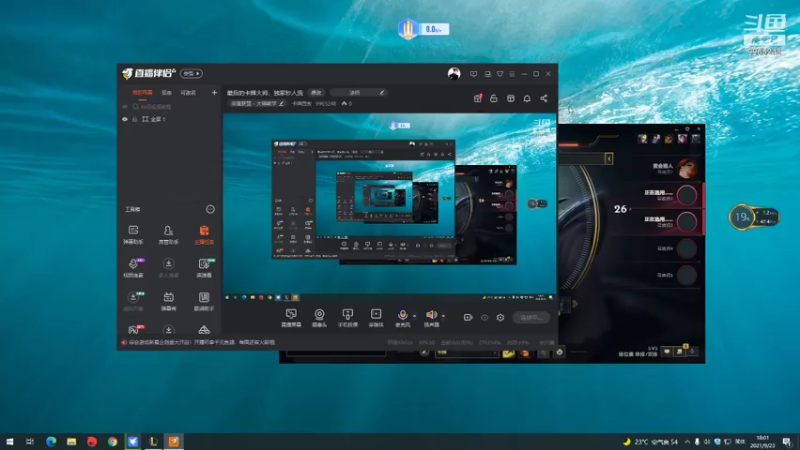Image resolution: width=800 pixels, height=450 pixels.
Task: Click the greyed start streaming button
Action: pos(531,317)
